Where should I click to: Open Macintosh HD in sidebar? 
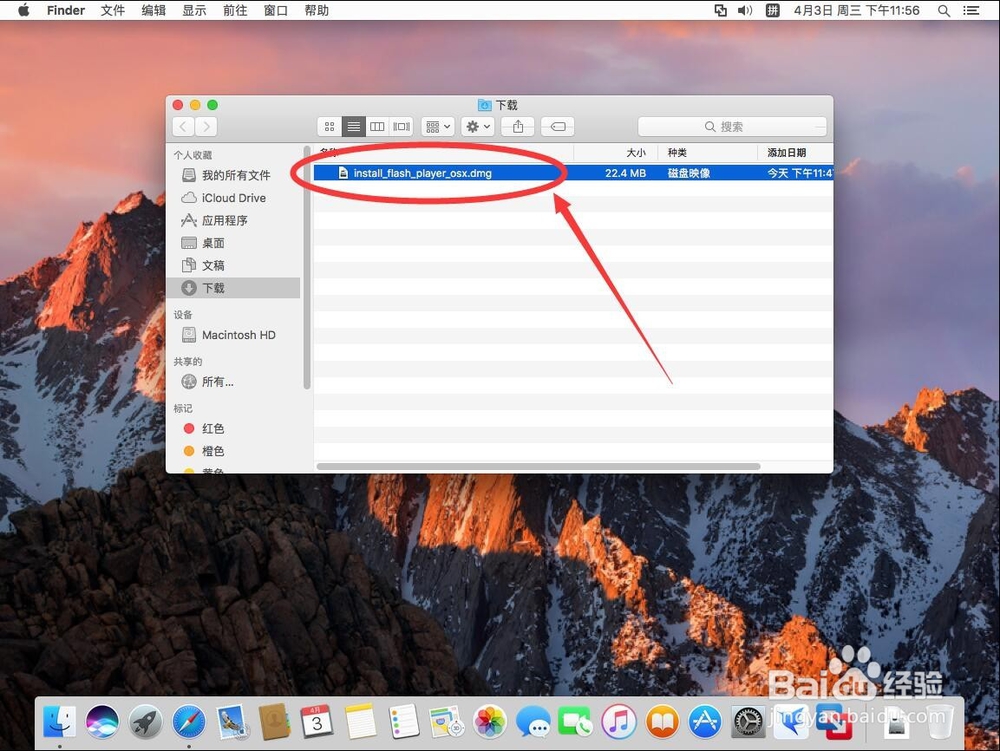[233, 335]
